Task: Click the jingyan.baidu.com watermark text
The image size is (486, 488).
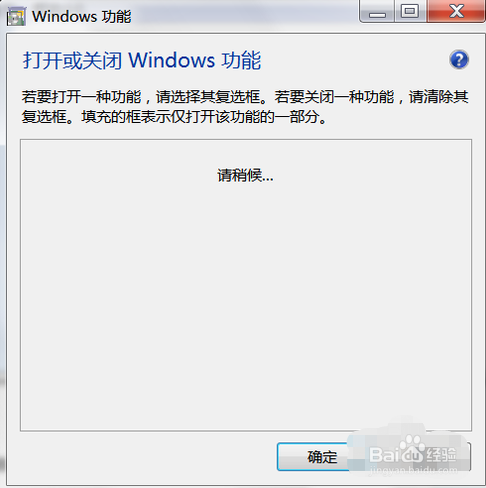Action: point(413,470)
